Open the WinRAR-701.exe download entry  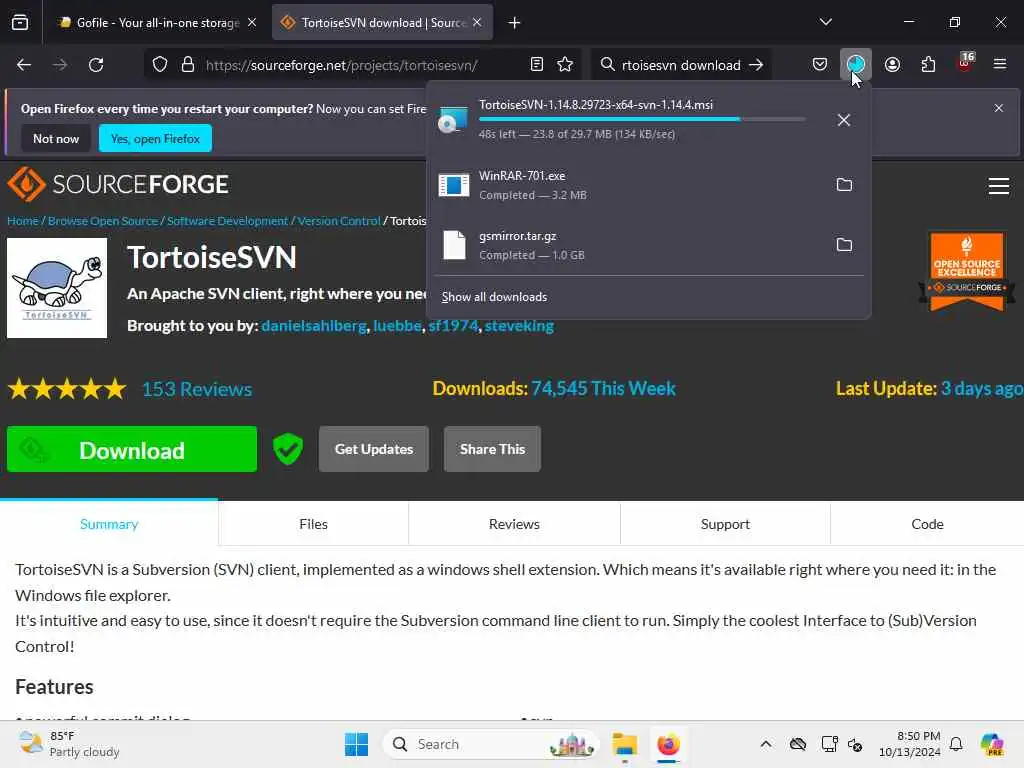pyautogui.click(x=627, y=185)
